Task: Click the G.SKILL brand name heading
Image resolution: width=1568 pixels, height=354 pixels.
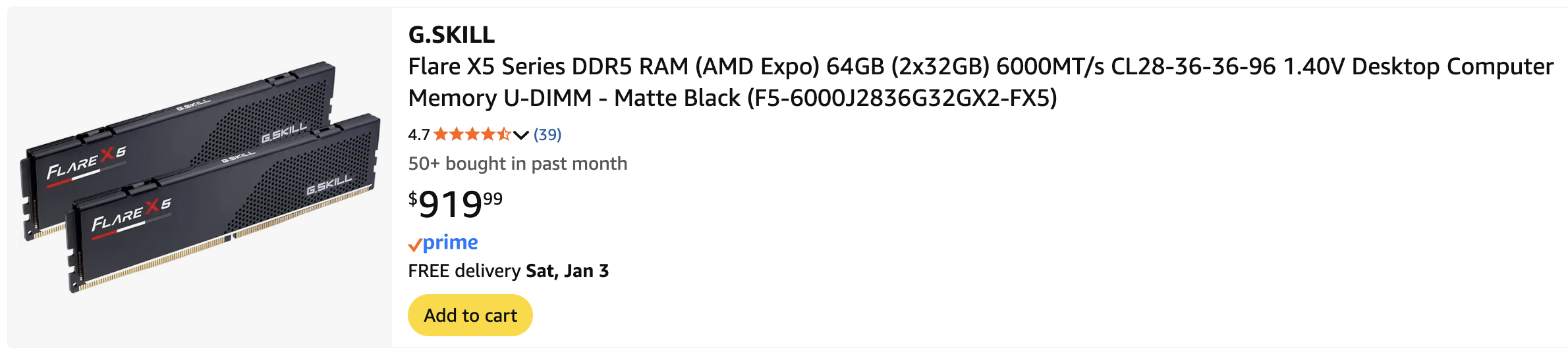Action: 451,35
